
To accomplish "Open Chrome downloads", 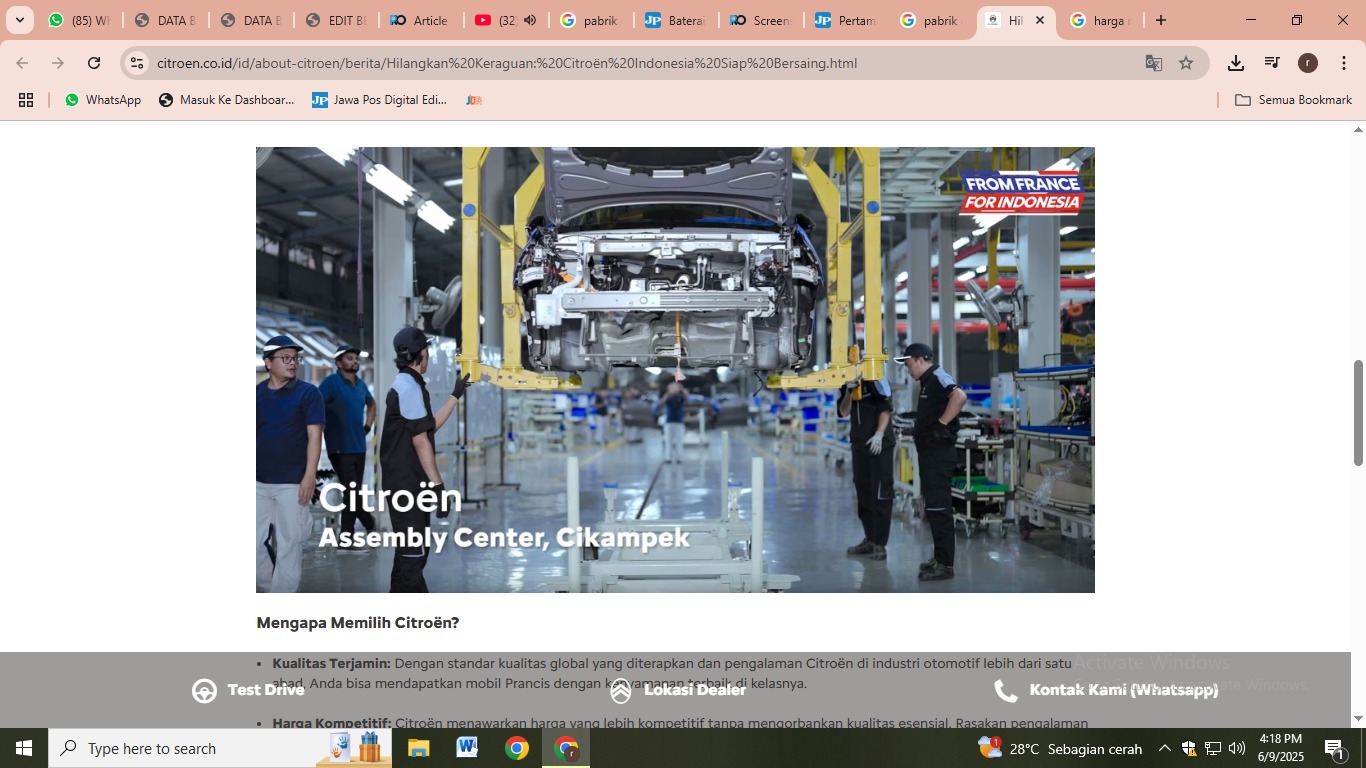I will [x=1236, y=63].
